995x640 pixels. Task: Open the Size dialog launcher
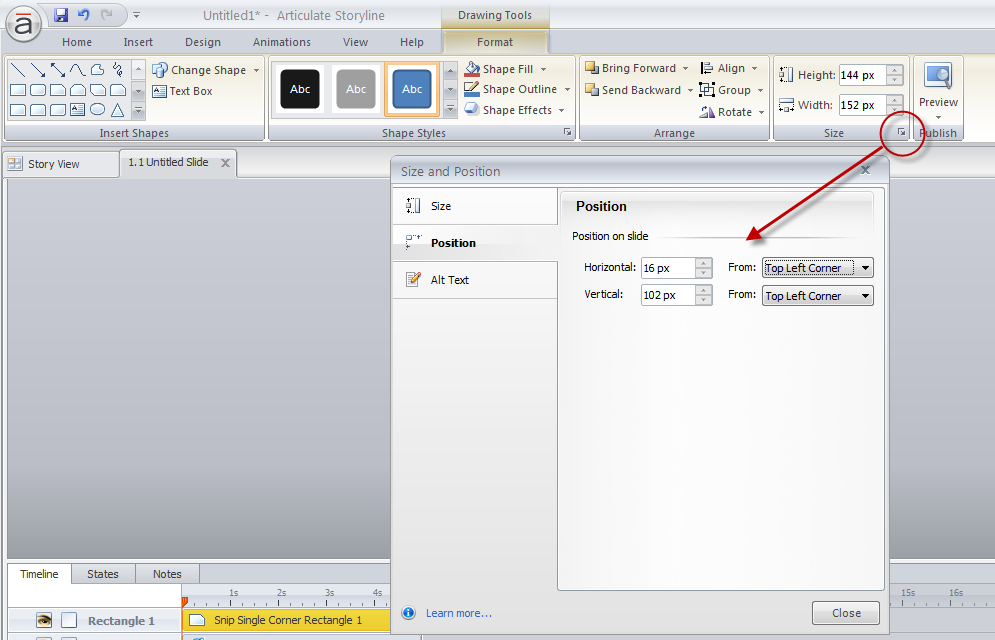901,132
